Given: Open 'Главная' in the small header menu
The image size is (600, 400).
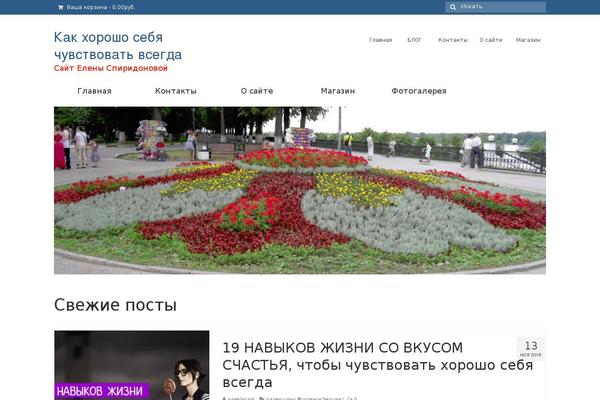Looking at the screenshot, I should (380, 40).
